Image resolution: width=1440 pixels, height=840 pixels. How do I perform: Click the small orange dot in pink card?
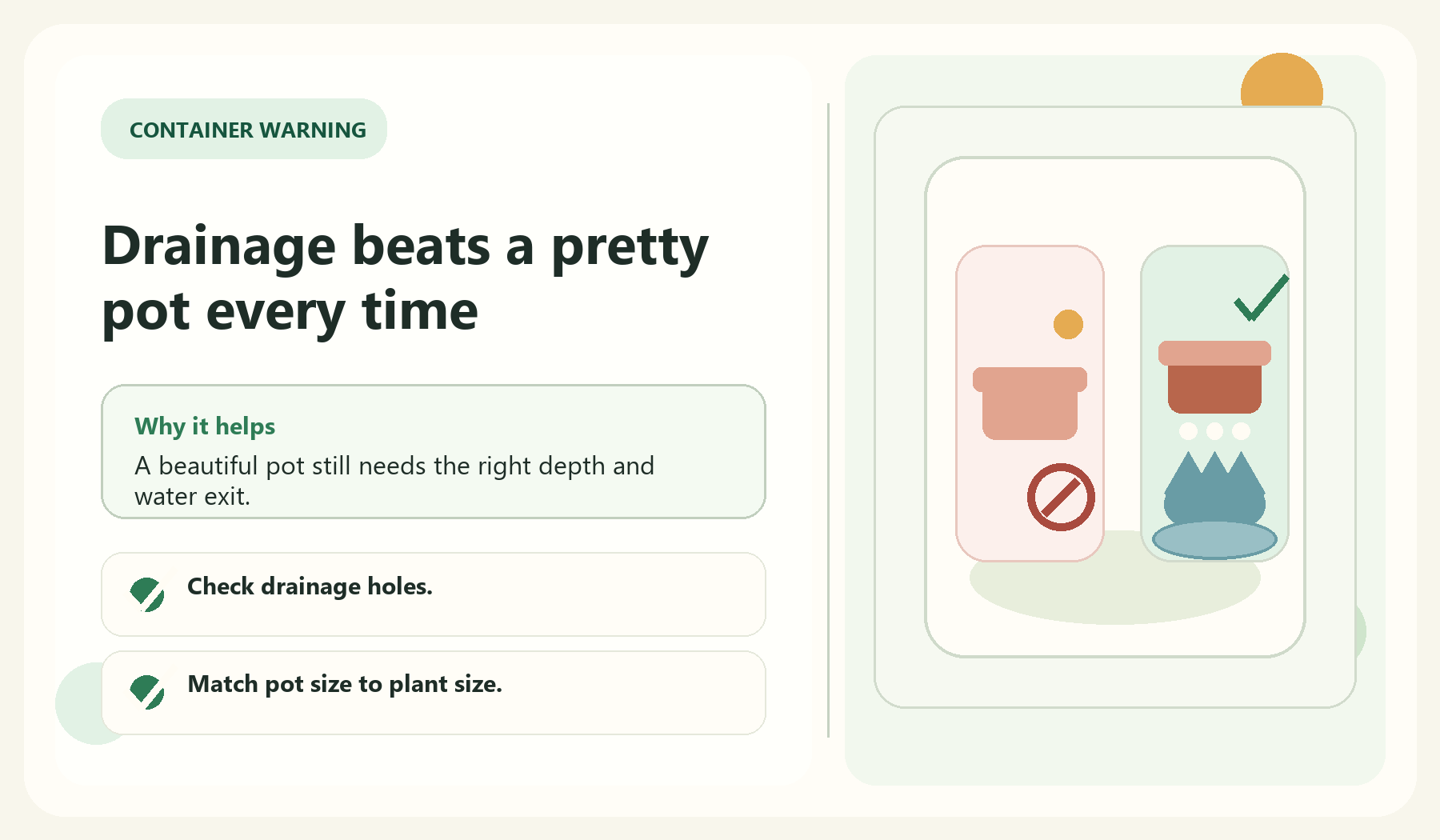[x=1068, y=325]
